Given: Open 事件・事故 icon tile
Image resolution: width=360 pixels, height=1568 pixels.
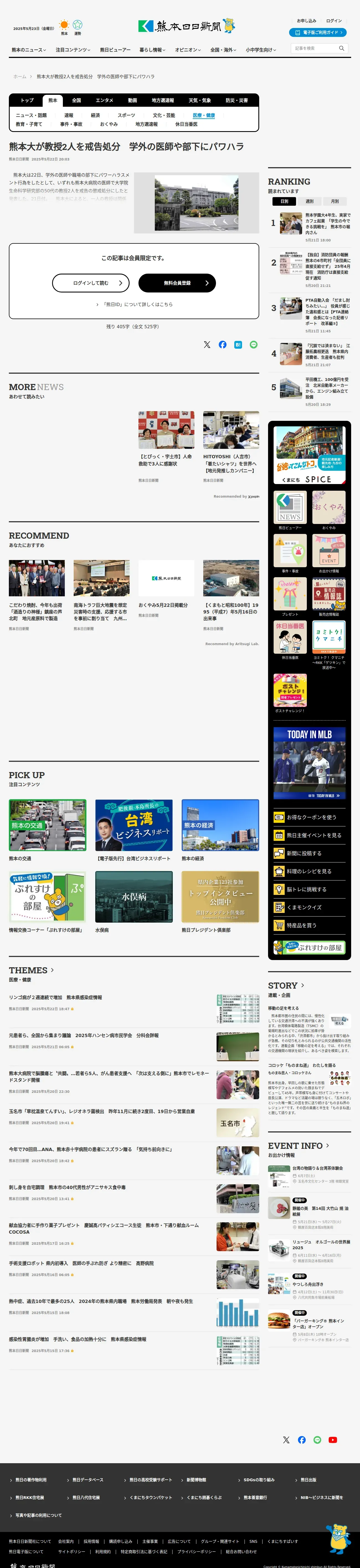Looking at the screenshot, I should (x=290, y=550).
